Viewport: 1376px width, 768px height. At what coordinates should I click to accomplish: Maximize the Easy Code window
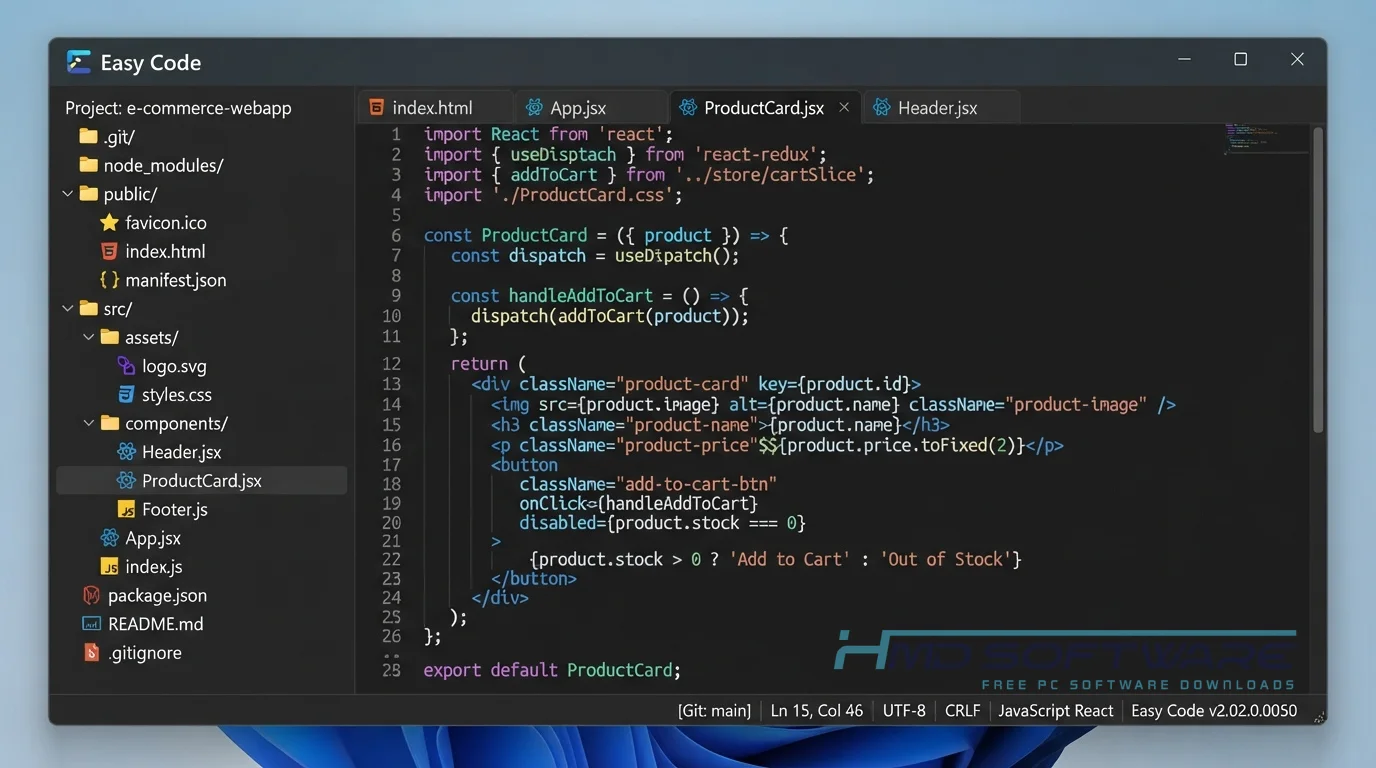pyautogui.click(x=1240, y=60)
